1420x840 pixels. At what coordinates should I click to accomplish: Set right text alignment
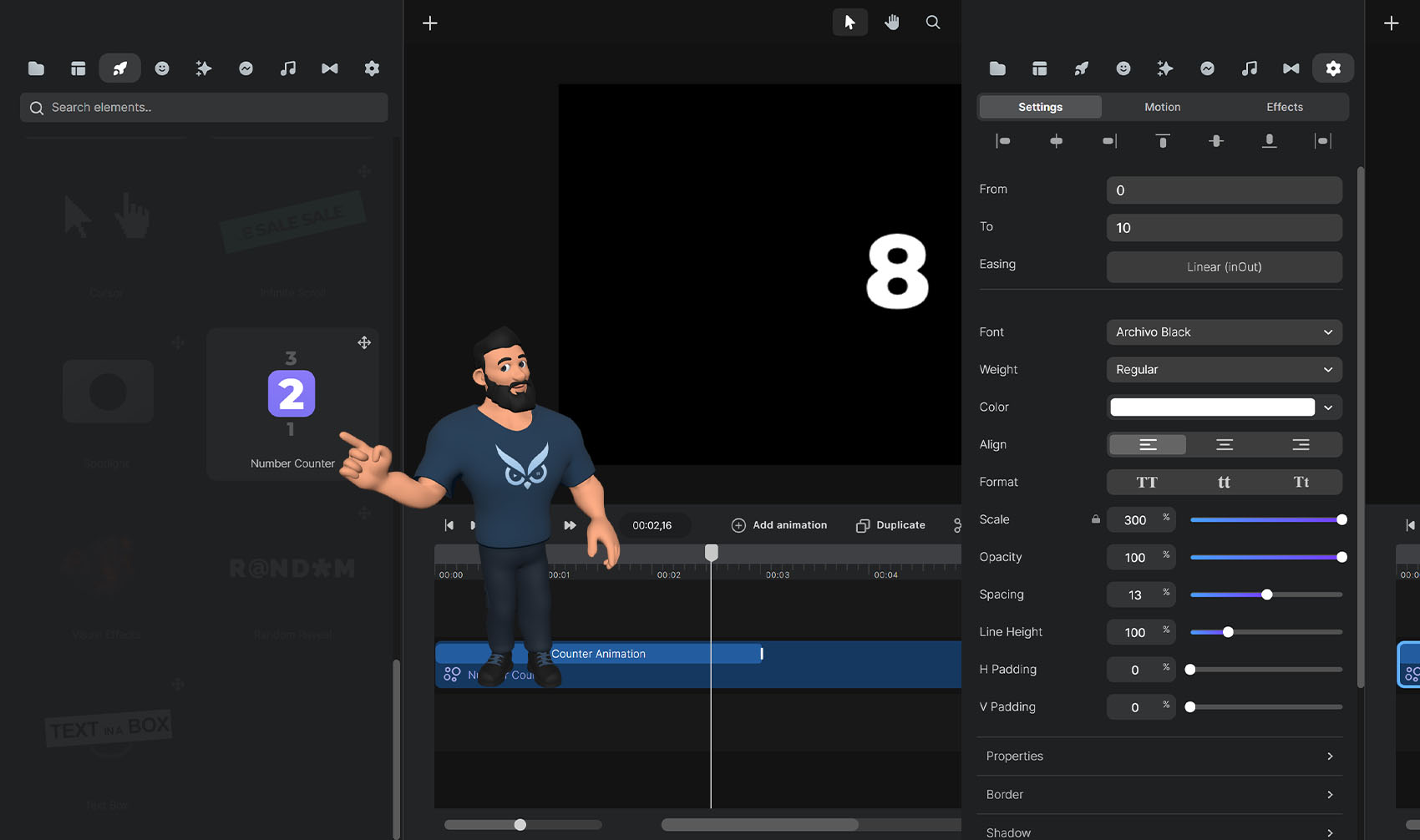coord(1301,444)
